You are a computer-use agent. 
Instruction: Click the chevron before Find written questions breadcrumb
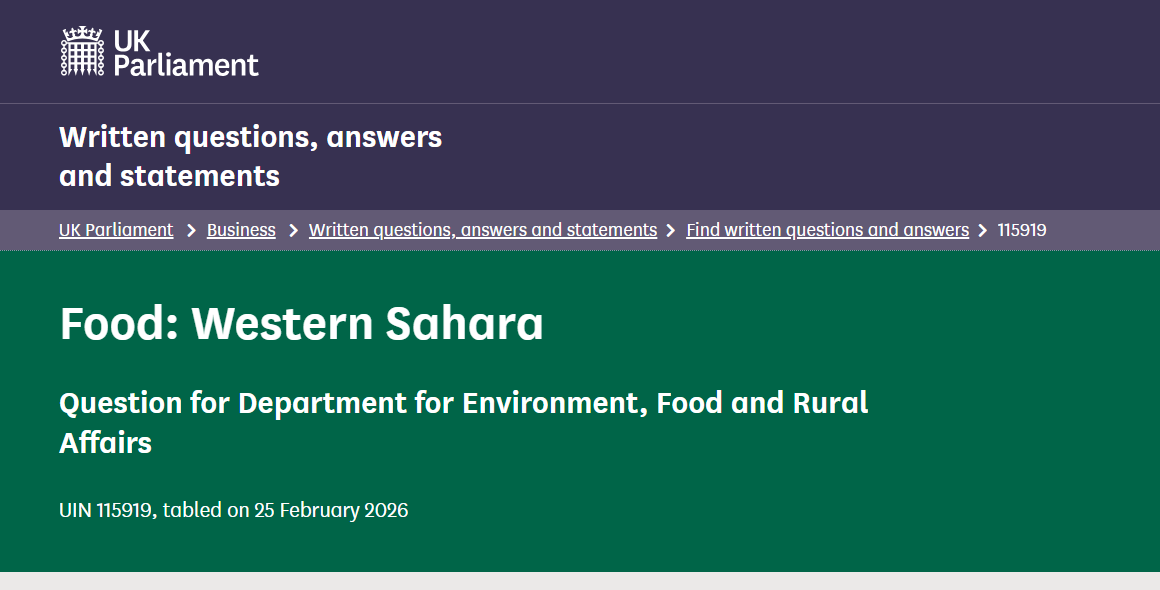point(672,231)
